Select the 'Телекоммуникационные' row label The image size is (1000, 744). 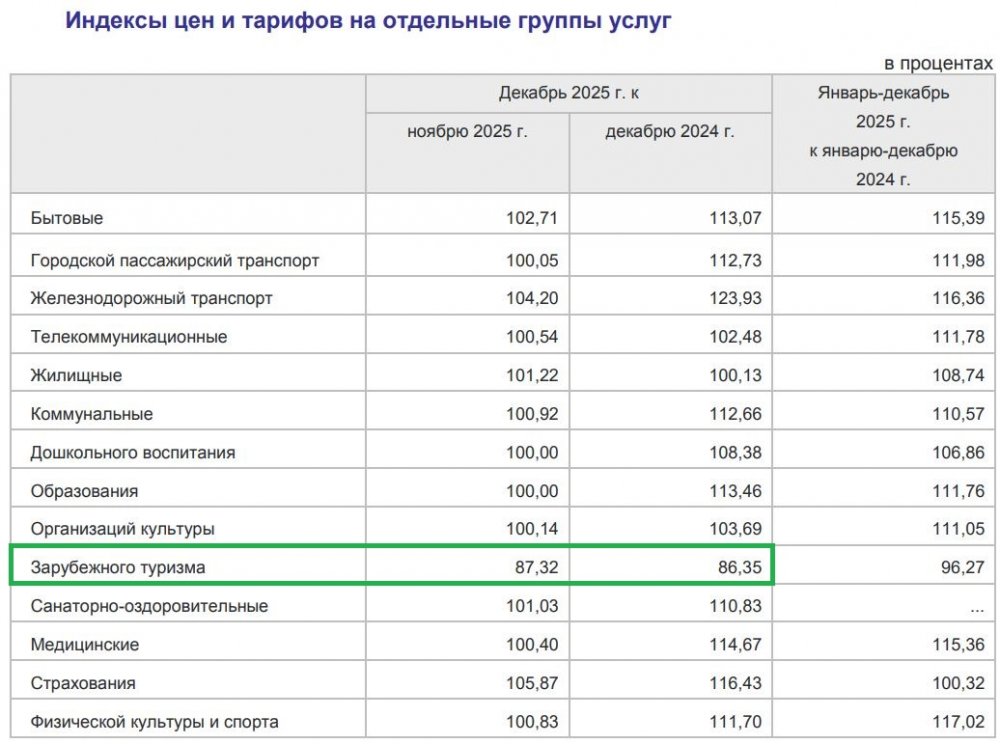(x=129, y=337)
